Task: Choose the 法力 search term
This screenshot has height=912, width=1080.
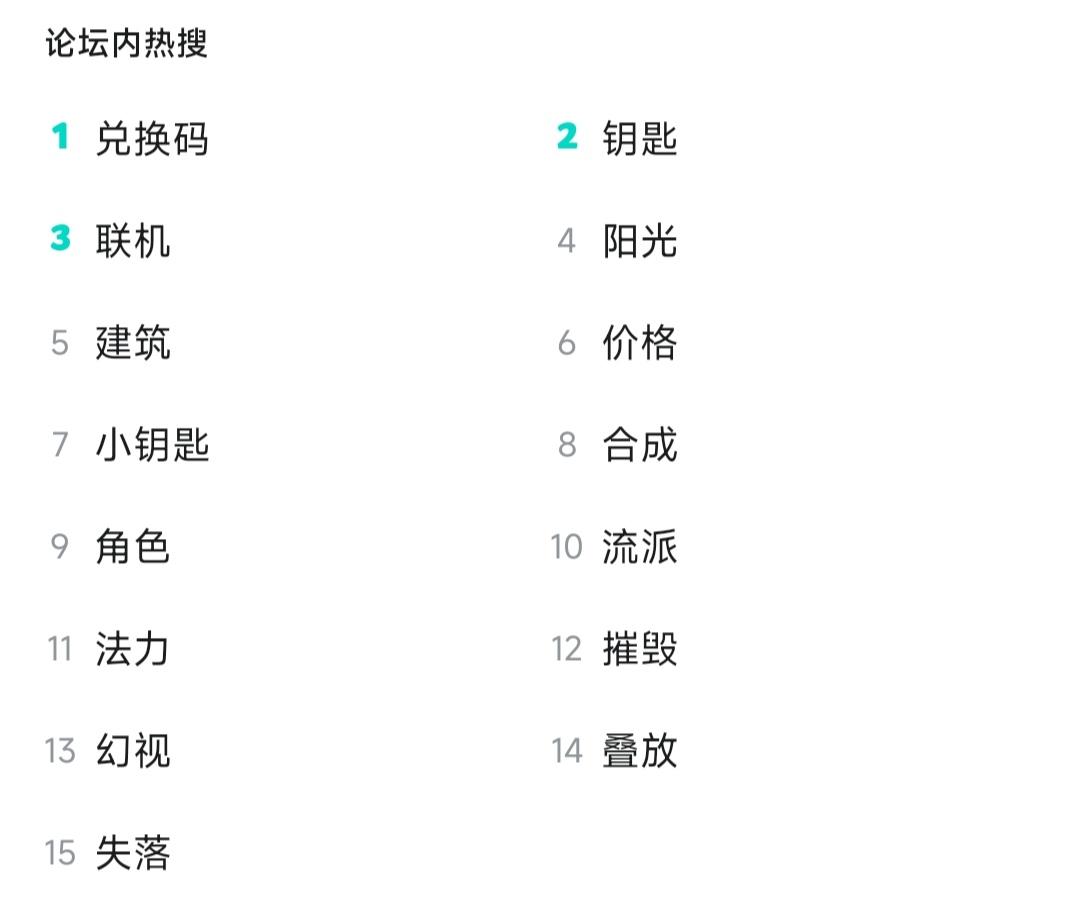Action: (x=133, y=649)
